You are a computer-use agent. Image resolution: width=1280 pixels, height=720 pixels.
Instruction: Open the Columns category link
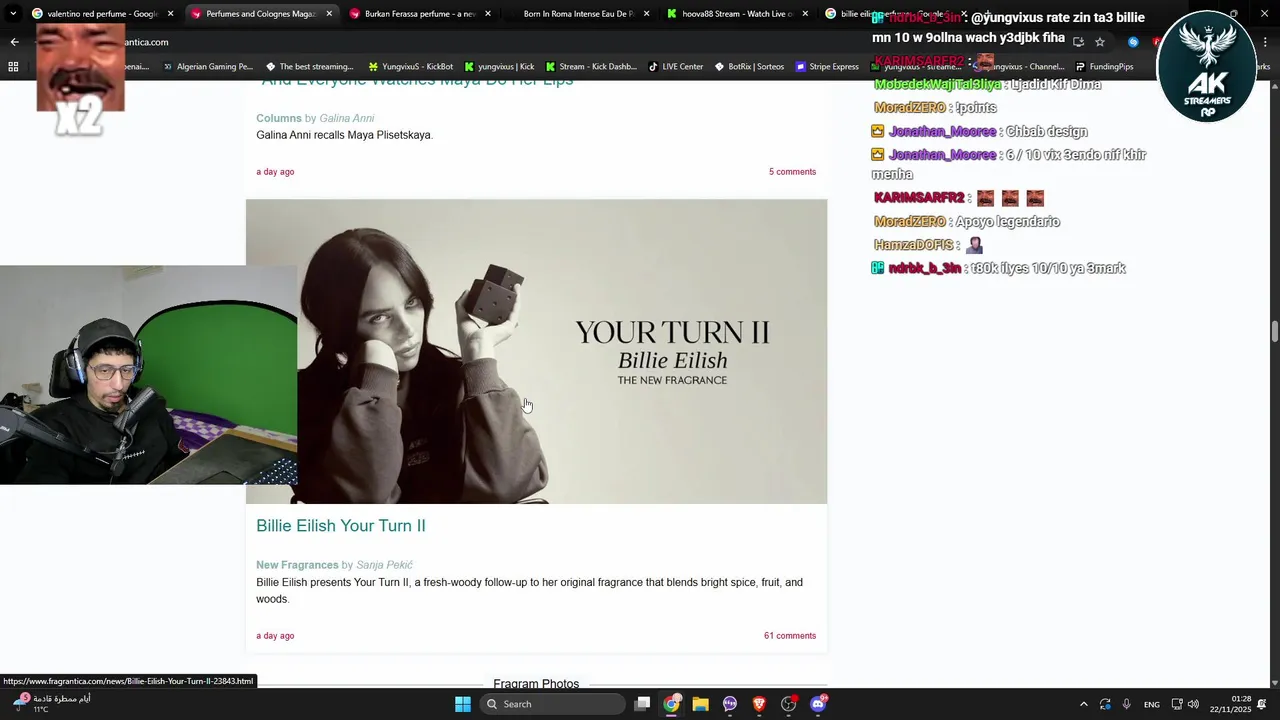tap(278, 118)
